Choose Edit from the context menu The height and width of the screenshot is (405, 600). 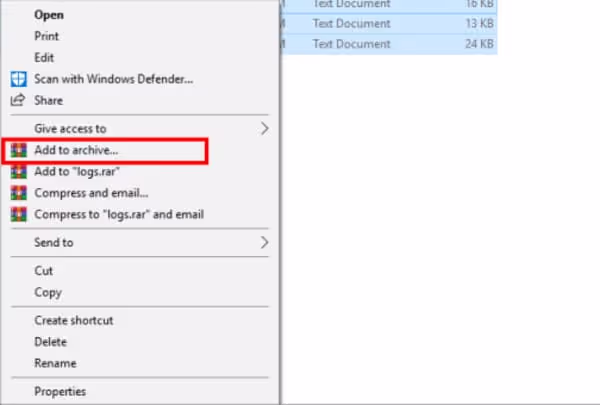click(x=44, y=57)
